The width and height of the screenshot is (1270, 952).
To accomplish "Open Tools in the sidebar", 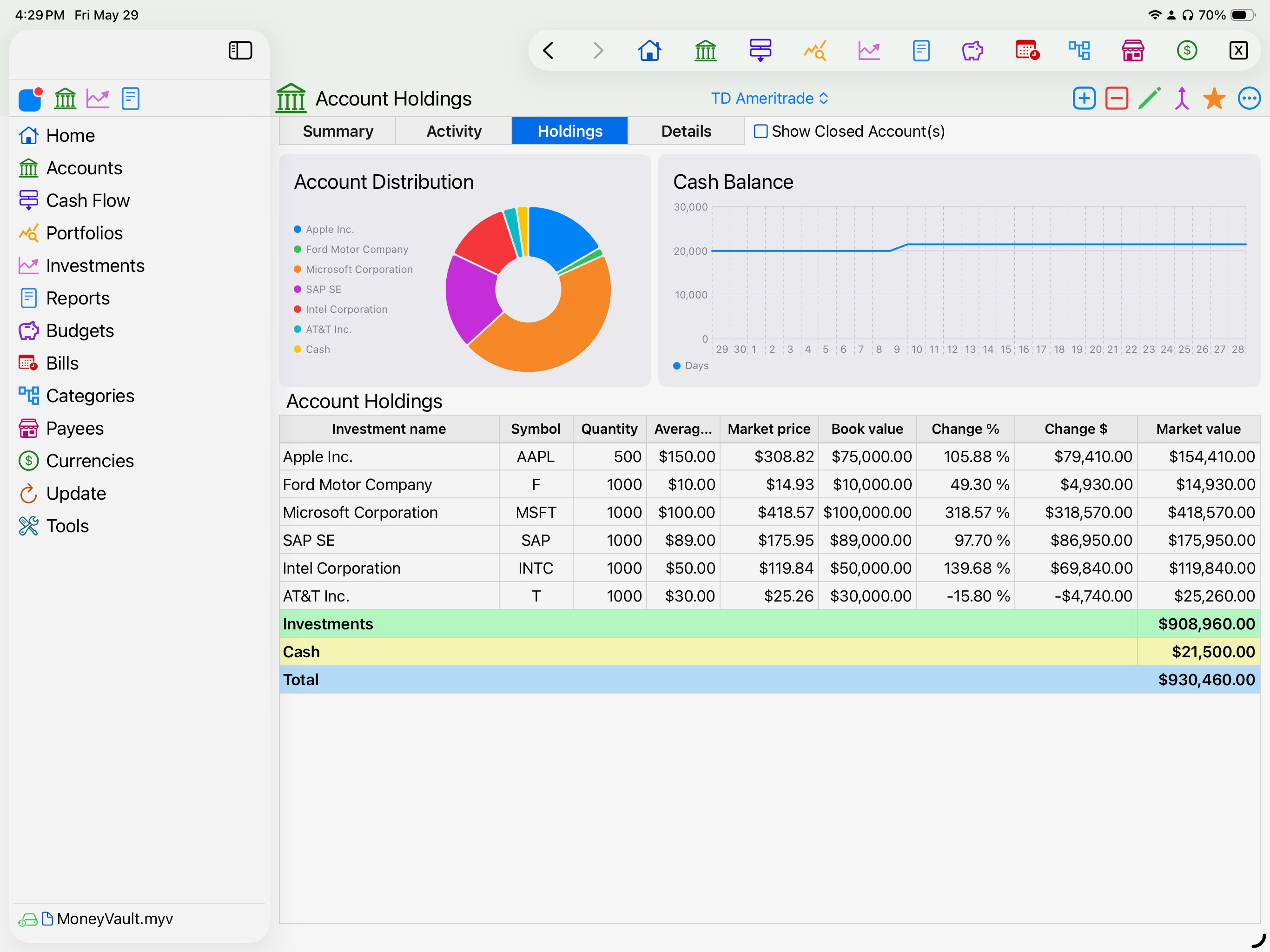I will pos(53,526).
